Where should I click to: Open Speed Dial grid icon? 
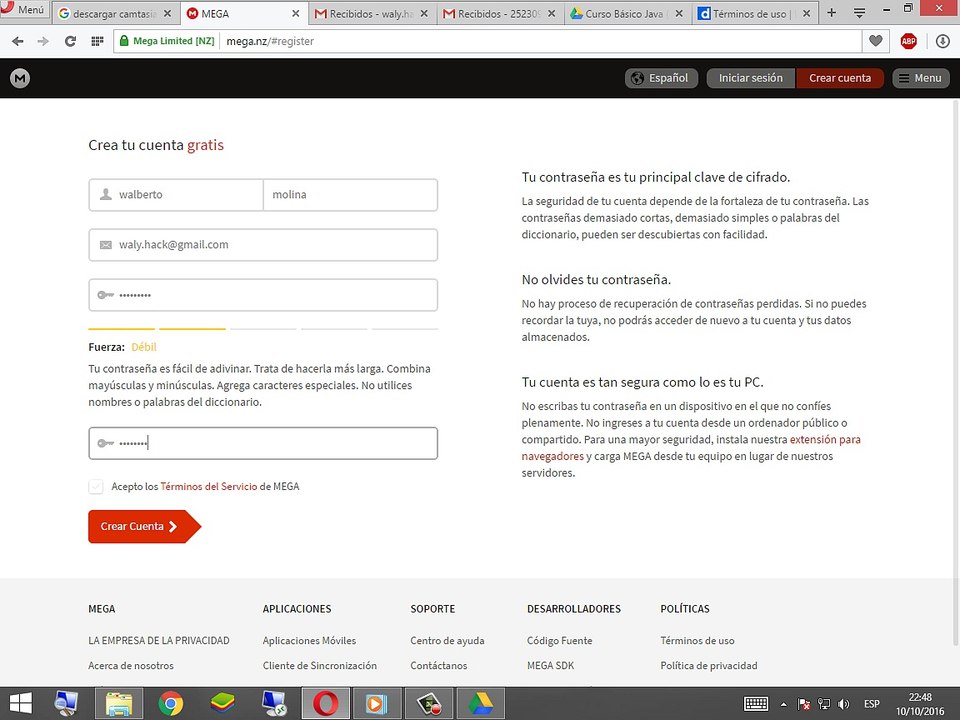point(97,41)
